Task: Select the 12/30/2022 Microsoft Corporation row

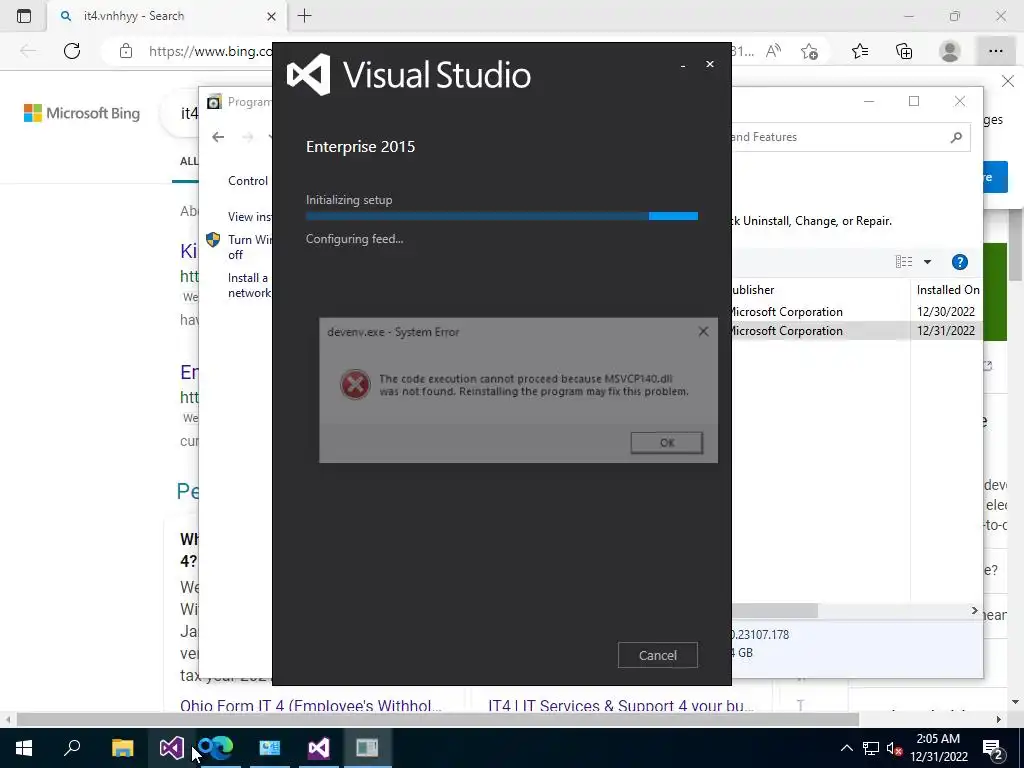Action: [x=856, y=312]
